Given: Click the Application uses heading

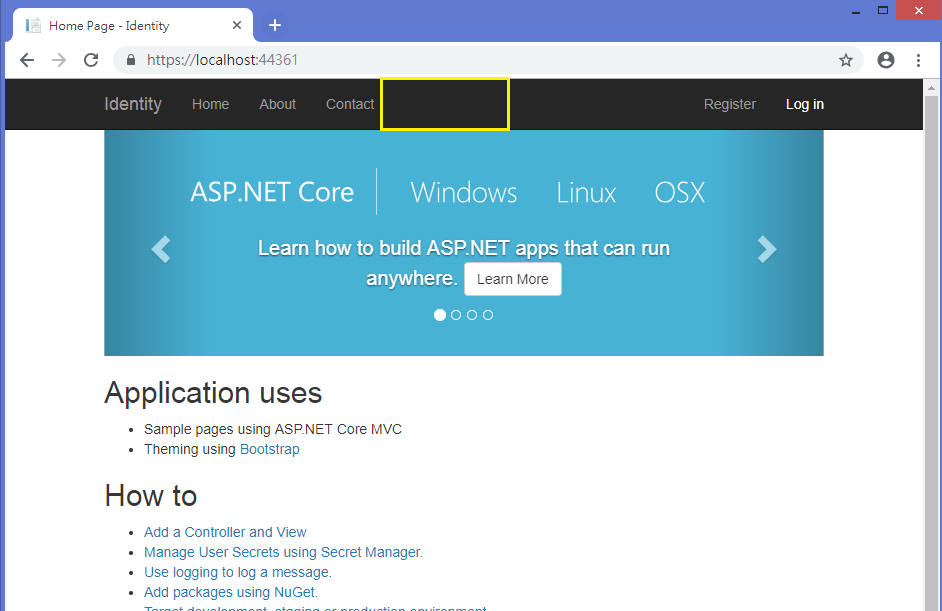Looking at the screenshot, I should tap(213, 394).
